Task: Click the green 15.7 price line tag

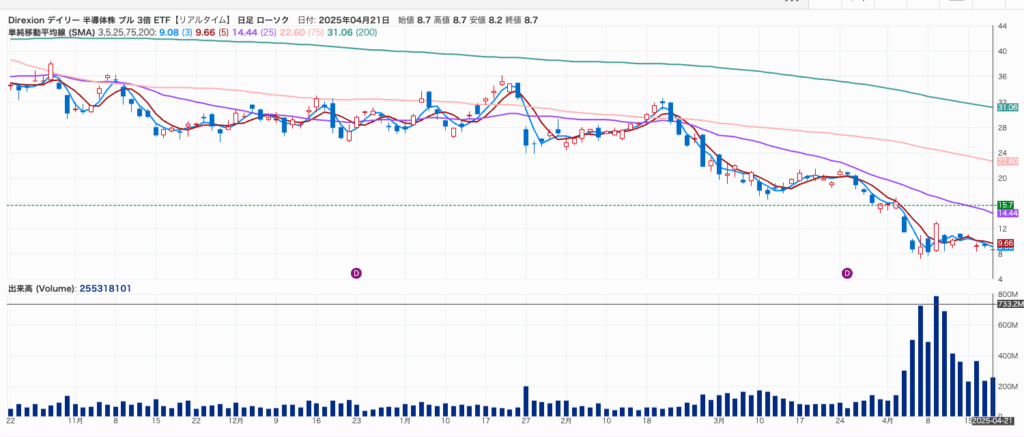Action: tap(1006, 205)
